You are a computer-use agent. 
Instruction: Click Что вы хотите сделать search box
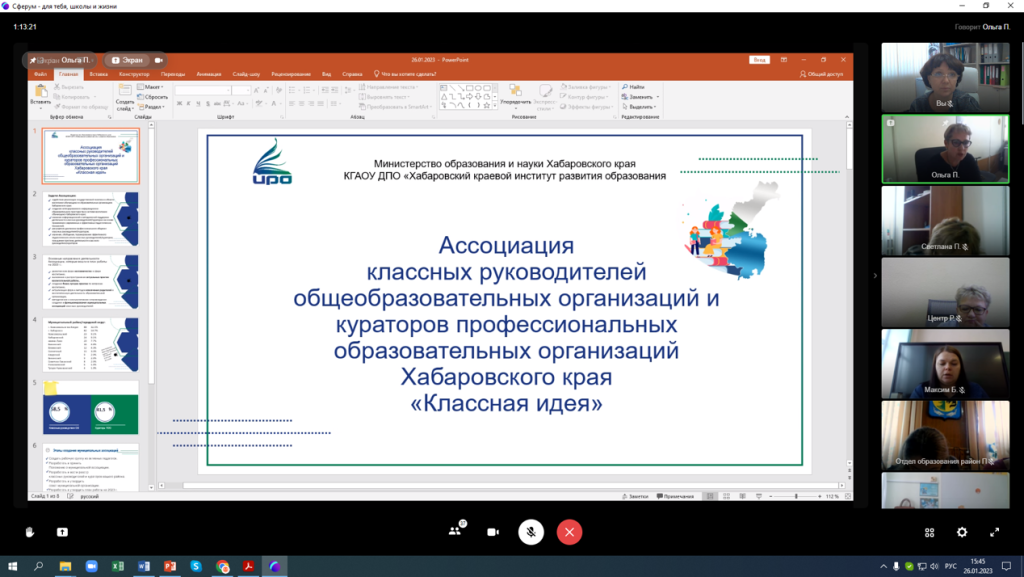point(405,74)
